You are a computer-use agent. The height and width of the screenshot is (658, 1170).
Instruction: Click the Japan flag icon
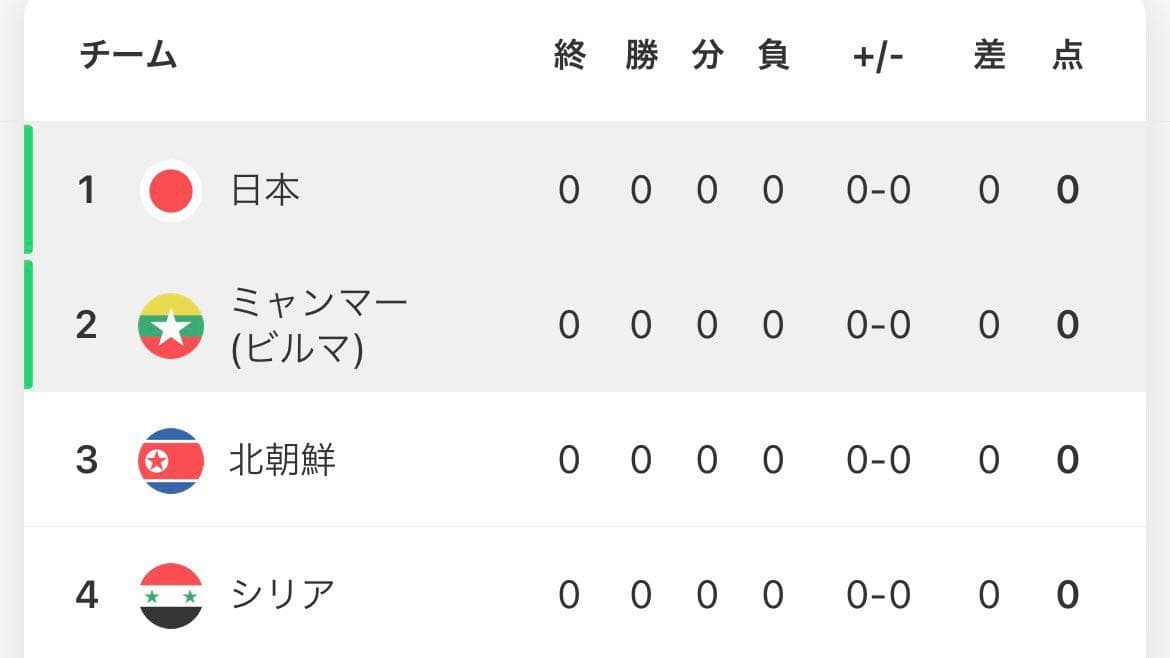click(171, 190)
